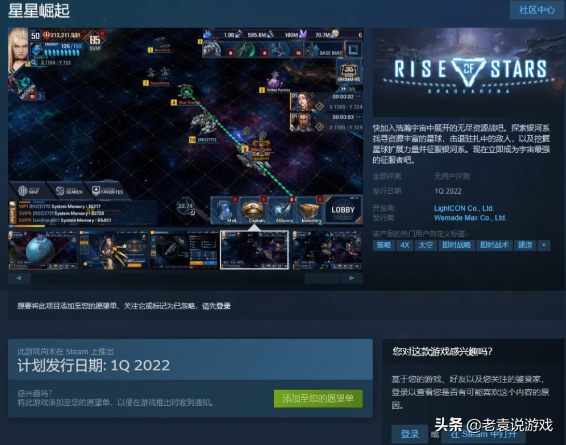Click the plus button to add a tag

(x=544, y=245)
